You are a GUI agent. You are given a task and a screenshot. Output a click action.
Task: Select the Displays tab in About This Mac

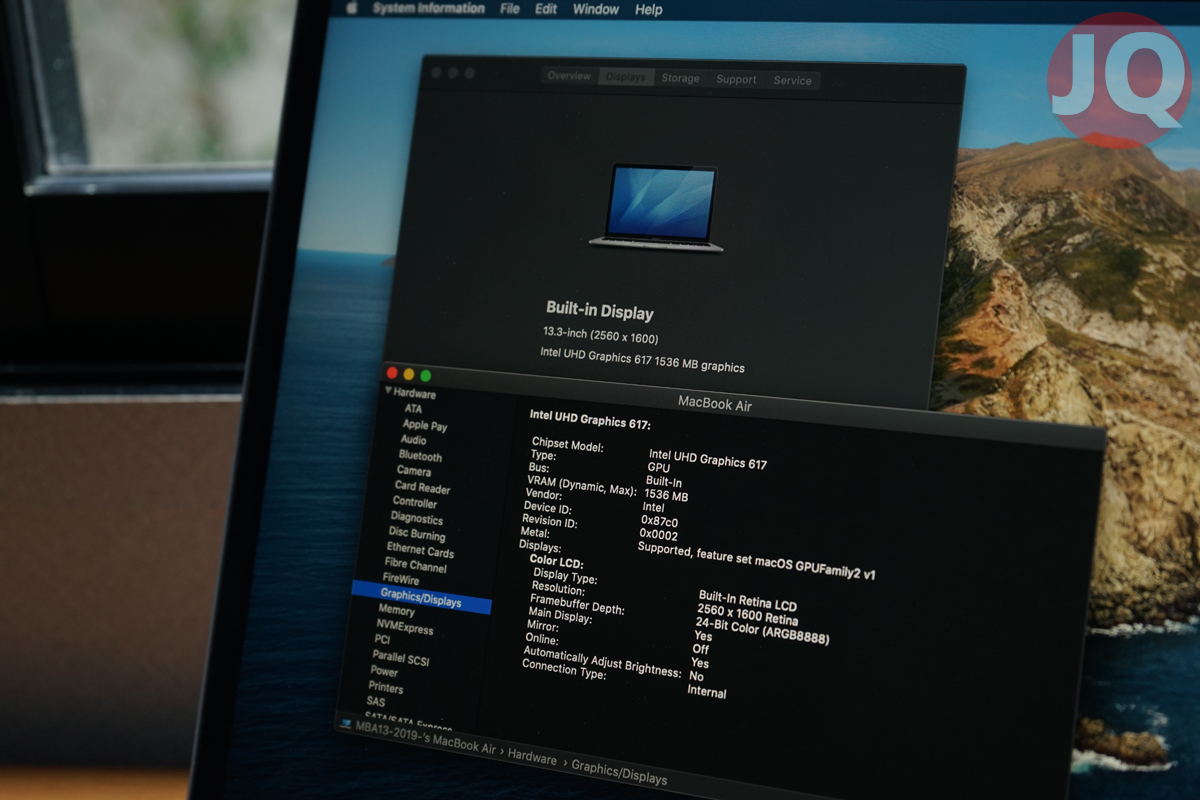626,77
